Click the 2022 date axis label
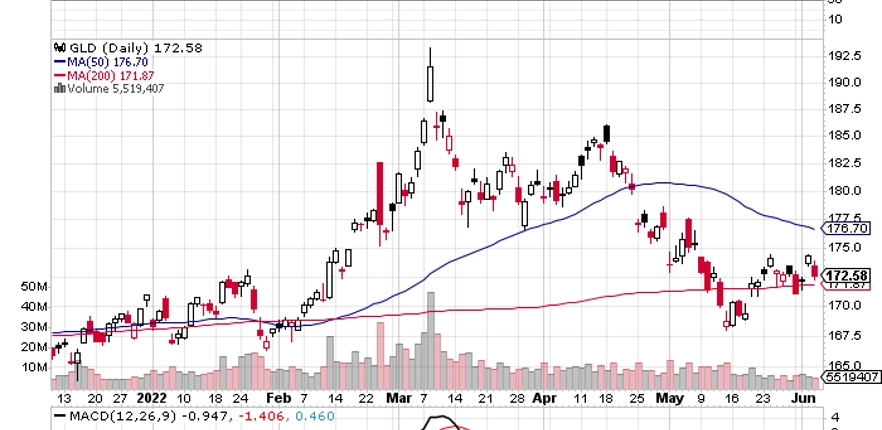 point(152,398)
